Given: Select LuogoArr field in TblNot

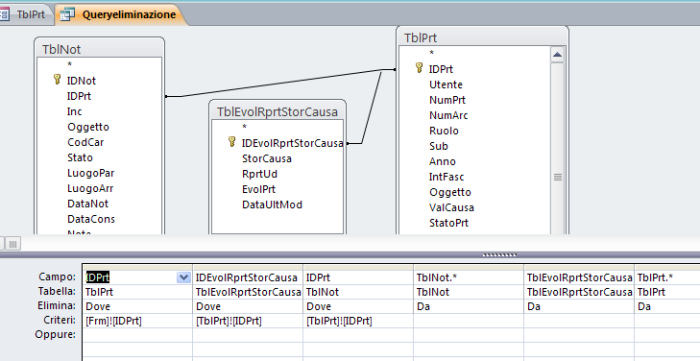Looking at the screenshot, I should pyautogui.click(x=90, y=188).
